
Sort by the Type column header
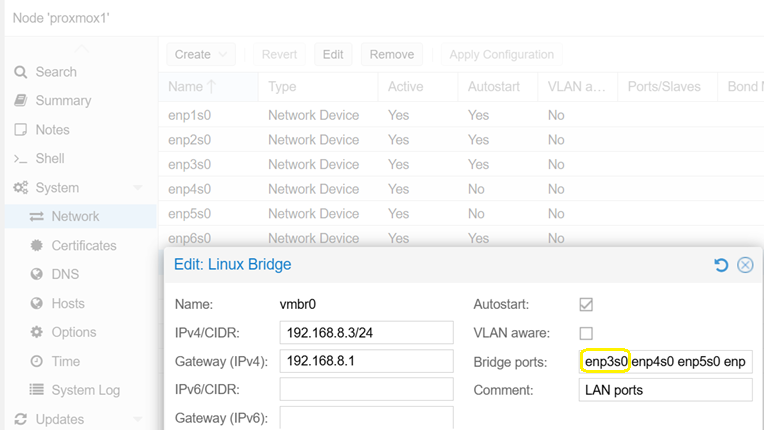click(x=318, y=87)
